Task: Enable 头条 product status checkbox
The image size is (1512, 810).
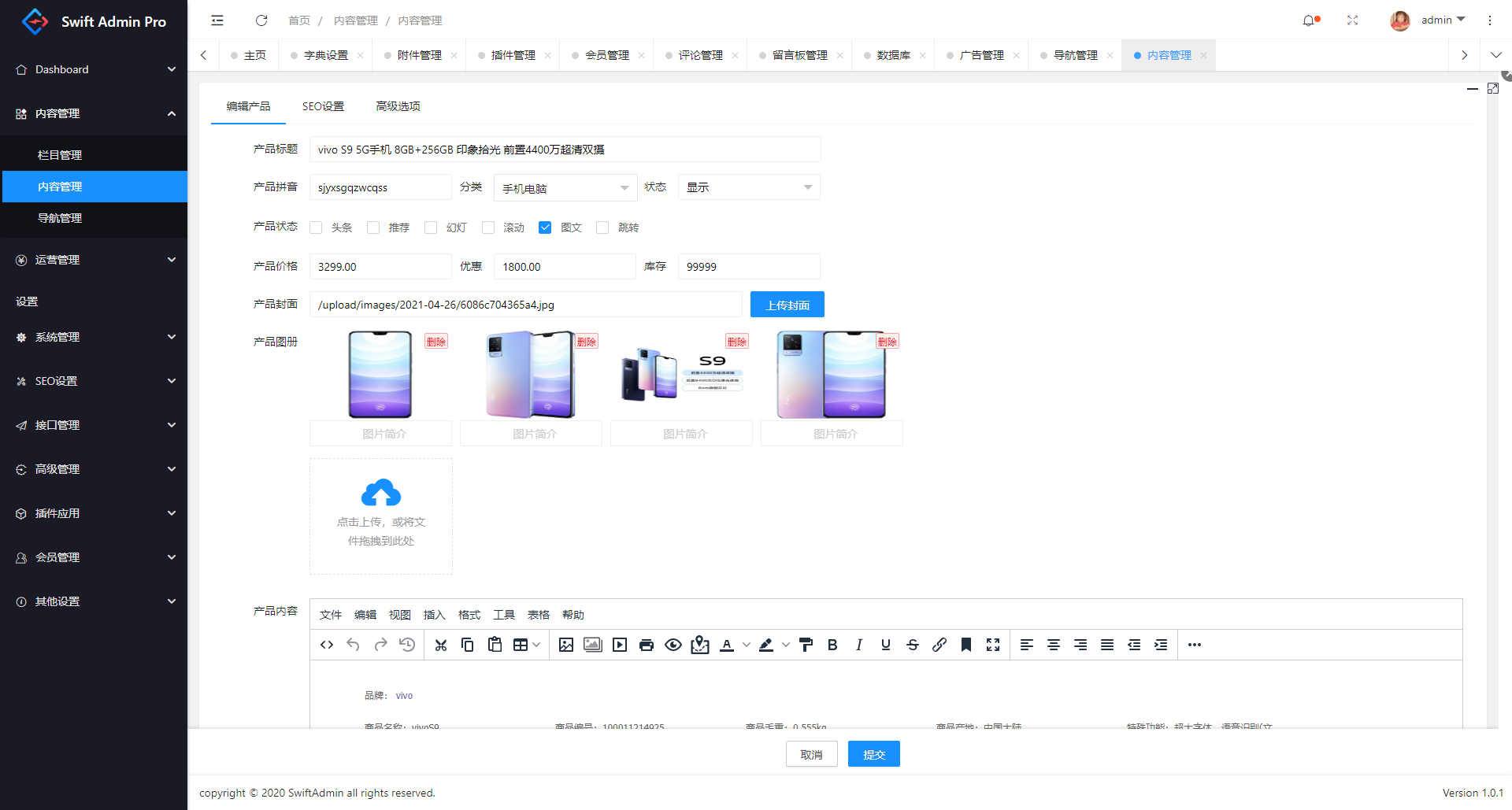Action: (317, 227)
